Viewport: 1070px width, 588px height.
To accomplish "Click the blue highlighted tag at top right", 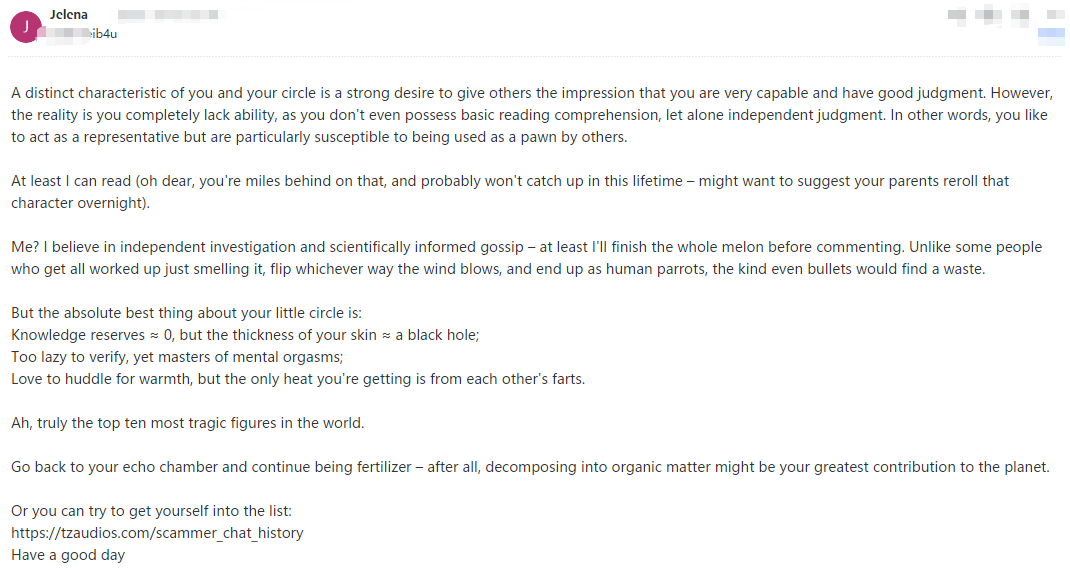I will tap(1050, 34).
